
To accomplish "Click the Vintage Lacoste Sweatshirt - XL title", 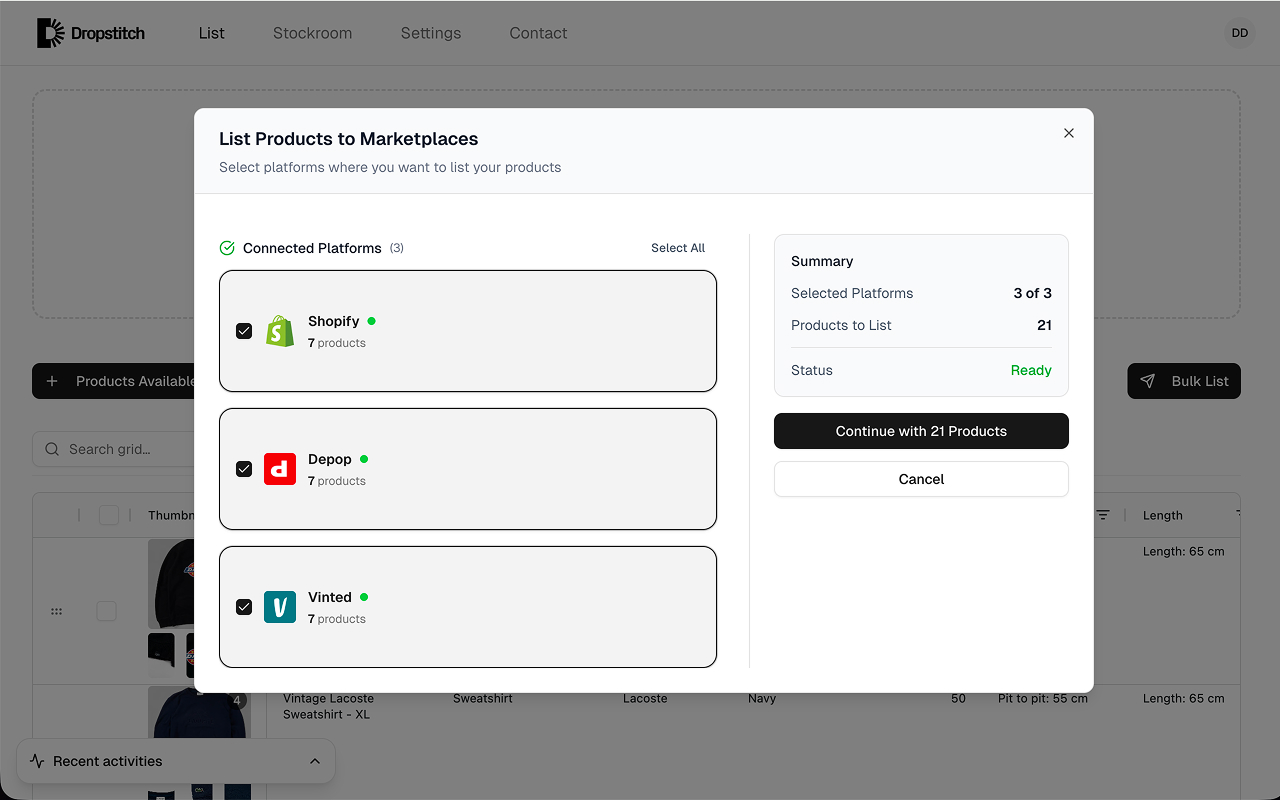I will tap(328, 706).
